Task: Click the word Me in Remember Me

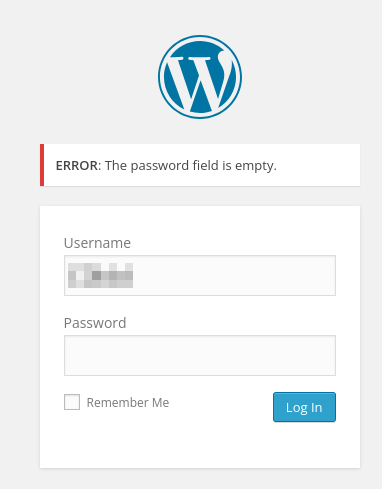Action: tap(161, 403)
